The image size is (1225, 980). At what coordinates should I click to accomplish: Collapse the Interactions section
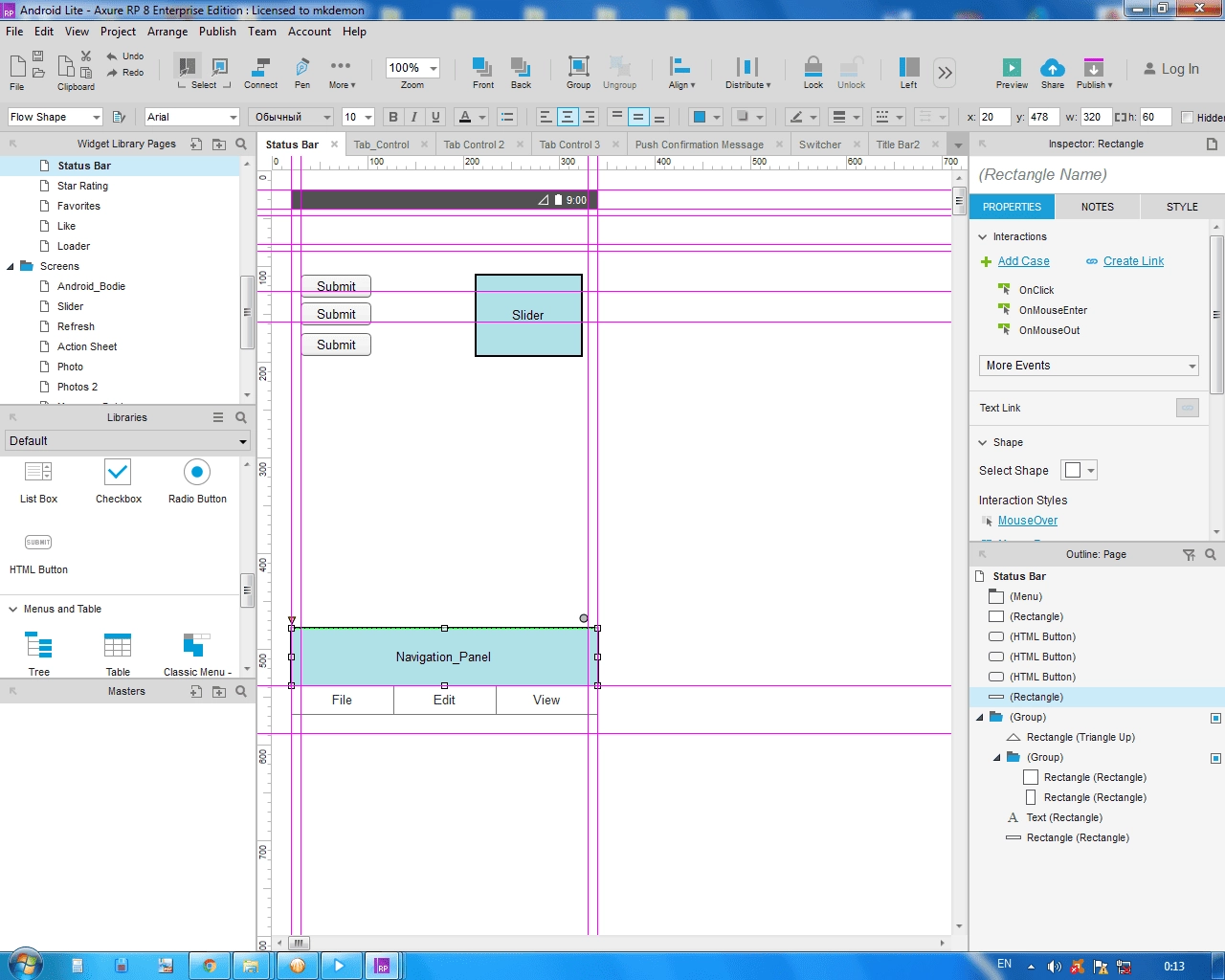982,236
